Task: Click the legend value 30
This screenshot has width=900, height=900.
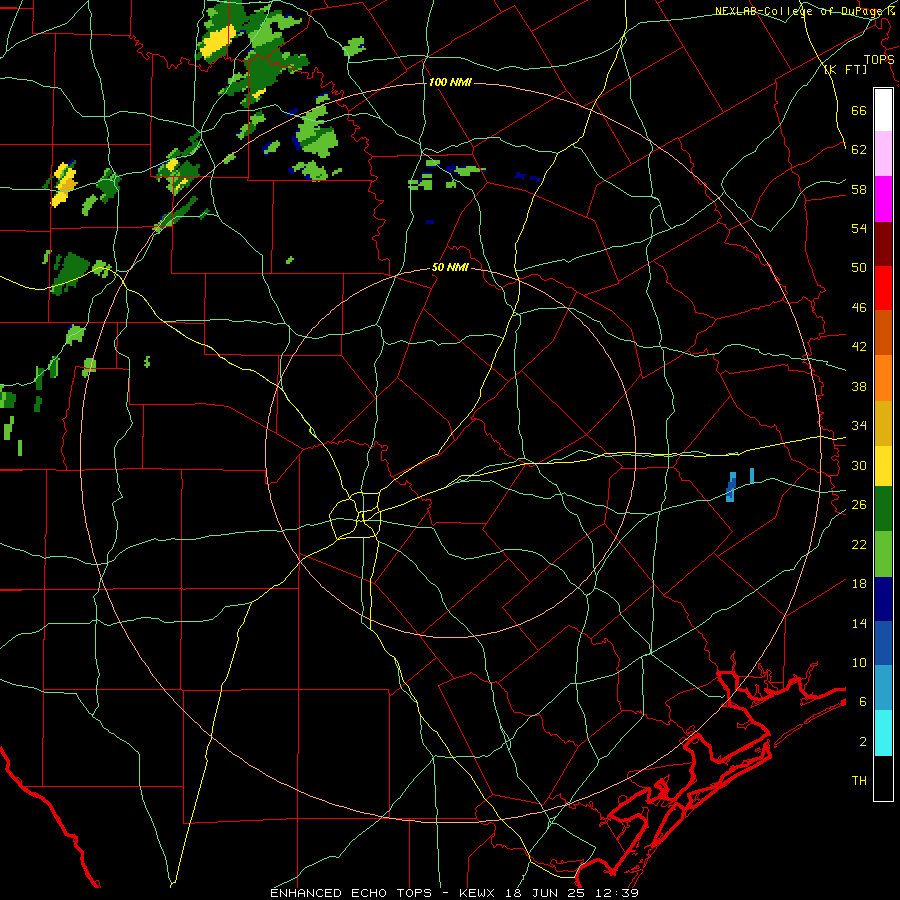Action: click(x=859, y=465)
